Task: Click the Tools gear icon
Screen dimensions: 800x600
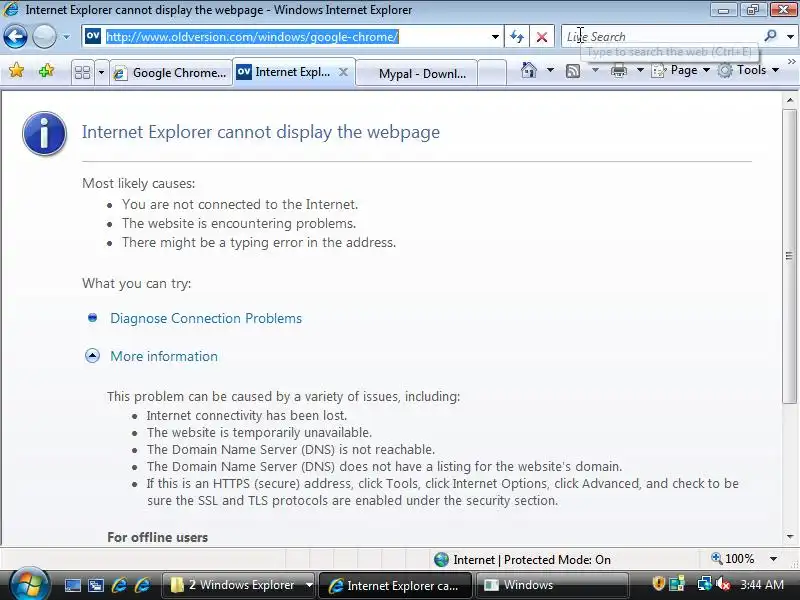Action: point(725,70)
